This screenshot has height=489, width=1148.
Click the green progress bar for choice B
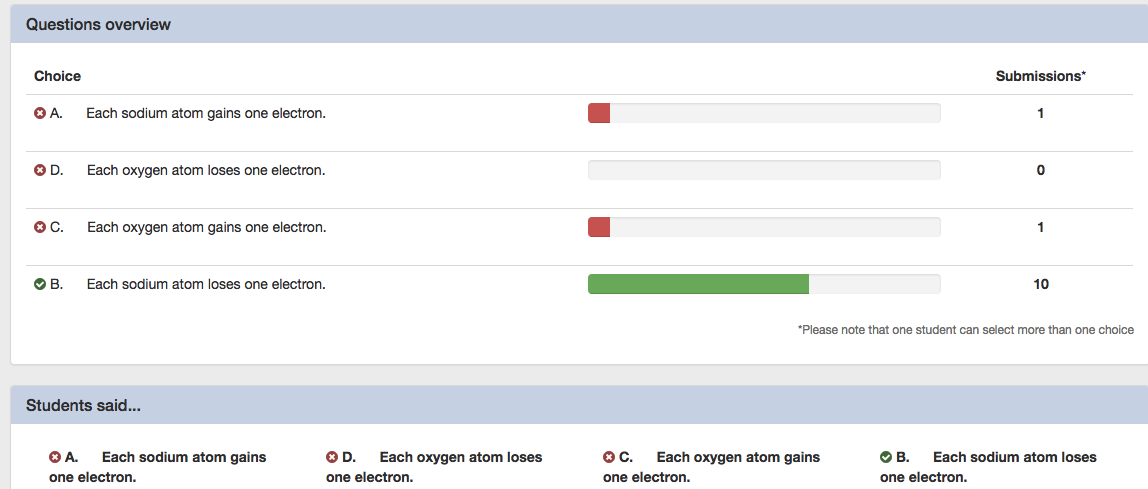click(x=698, y=285)
